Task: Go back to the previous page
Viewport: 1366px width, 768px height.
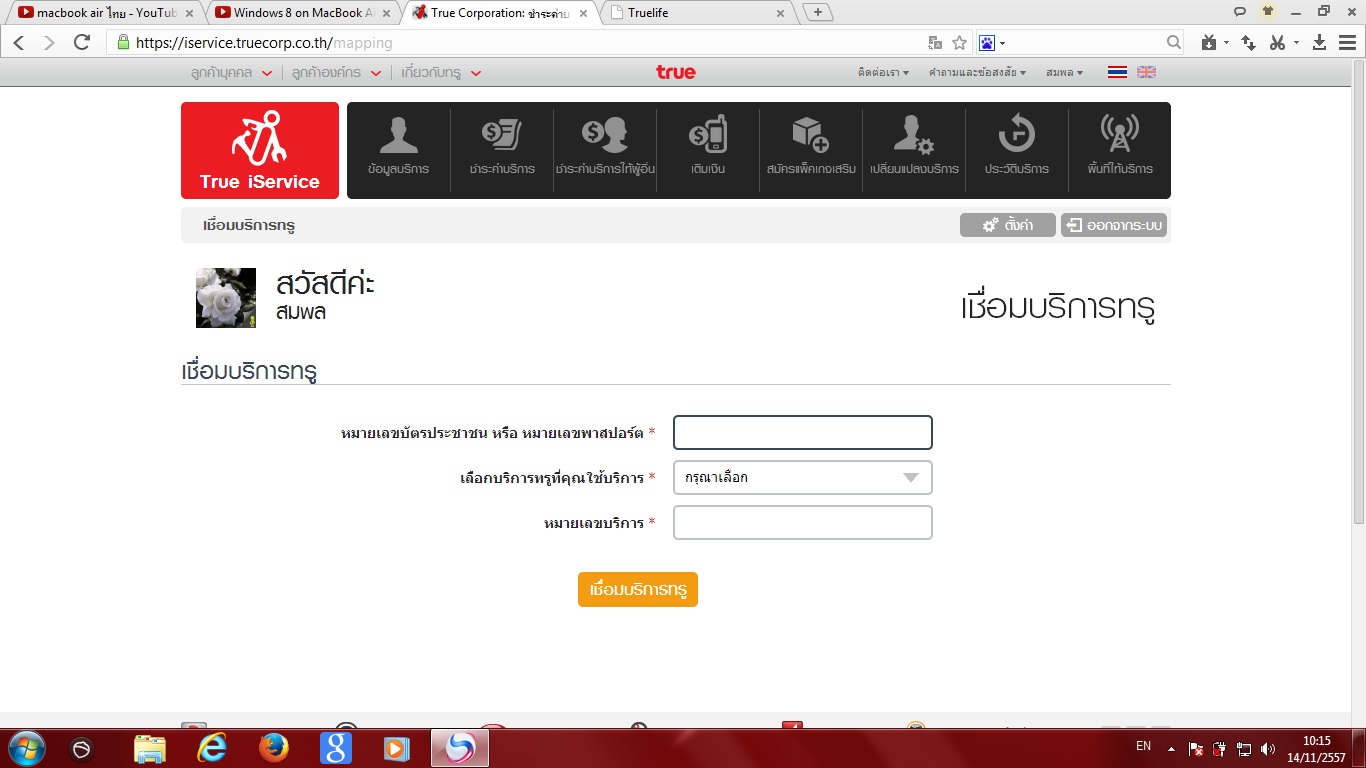Action: tap(19, 43)
